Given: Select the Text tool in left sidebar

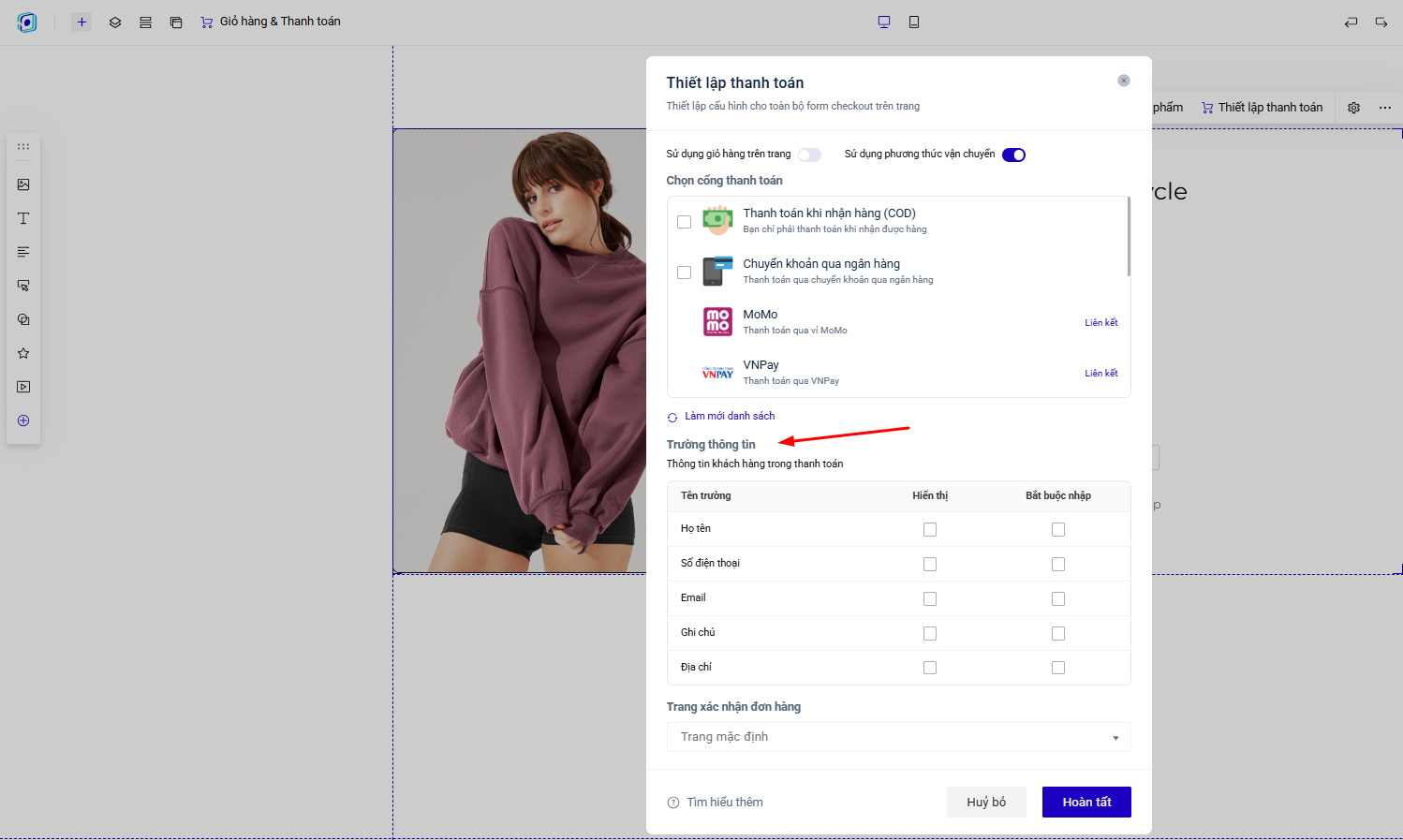Looking at the screenshot, I should (23, 218).
